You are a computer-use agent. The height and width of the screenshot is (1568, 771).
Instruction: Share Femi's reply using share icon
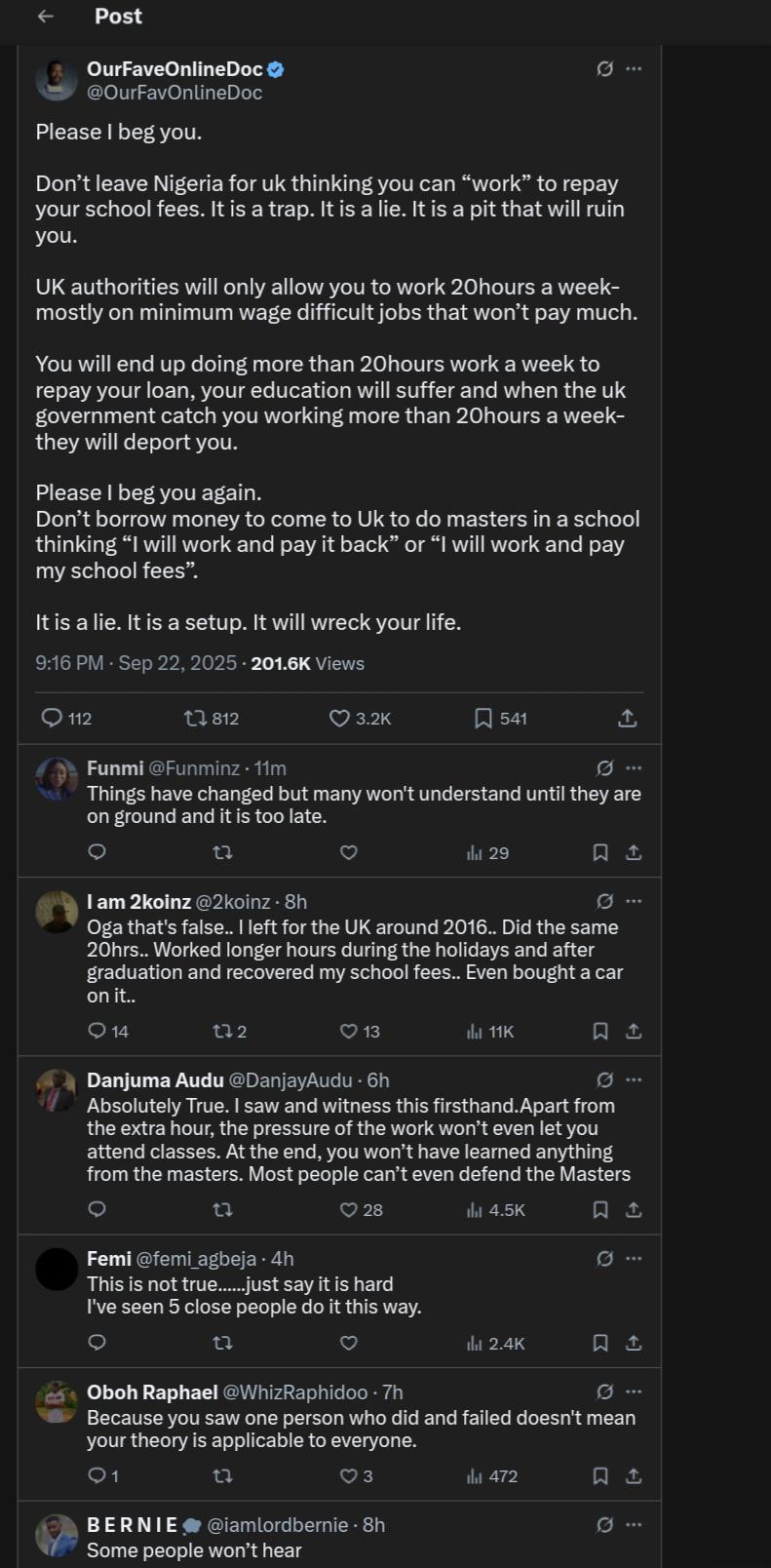634,1344
